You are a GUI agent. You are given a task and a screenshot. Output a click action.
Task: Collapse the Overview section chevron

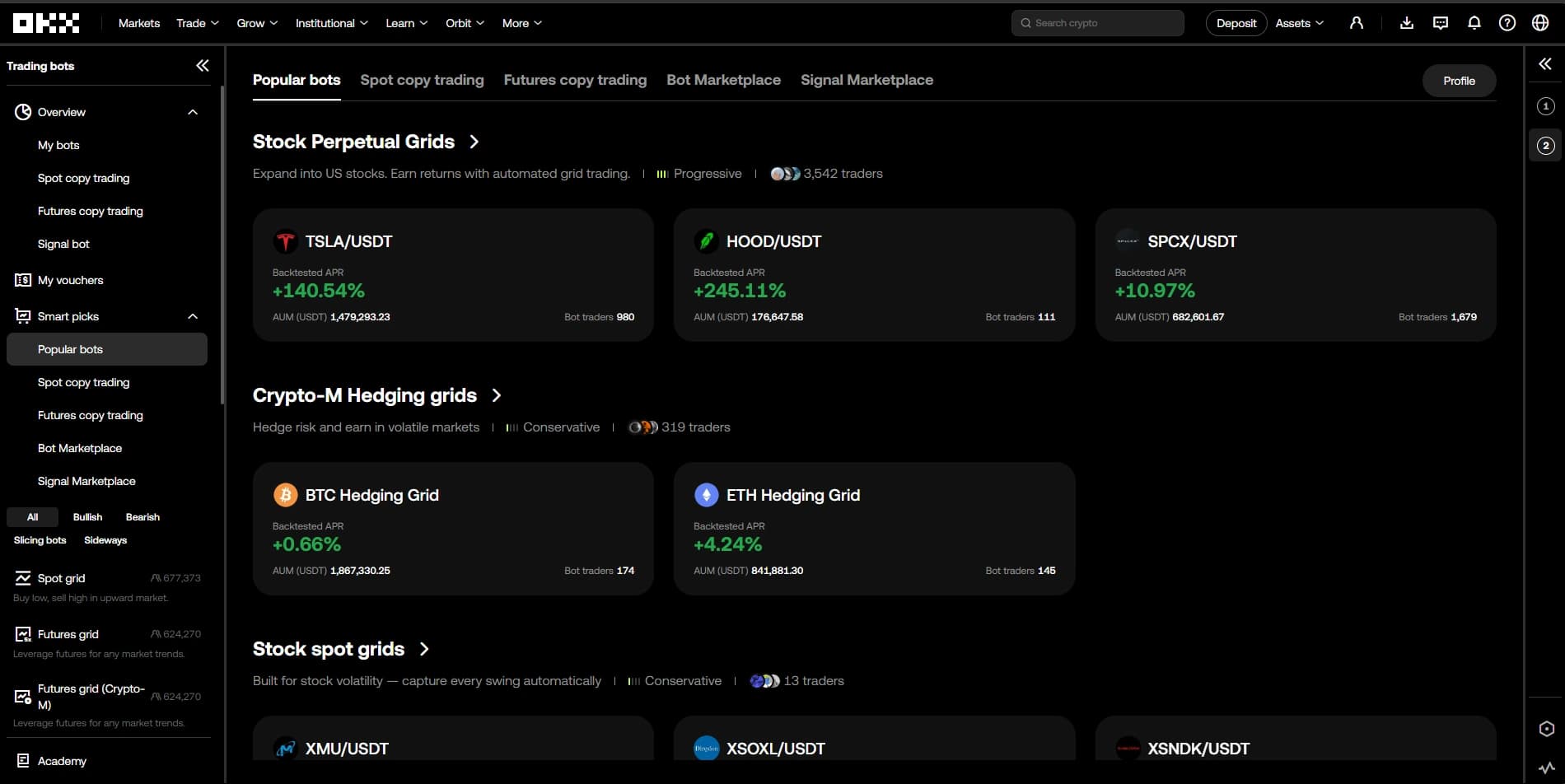coord(193,112)
